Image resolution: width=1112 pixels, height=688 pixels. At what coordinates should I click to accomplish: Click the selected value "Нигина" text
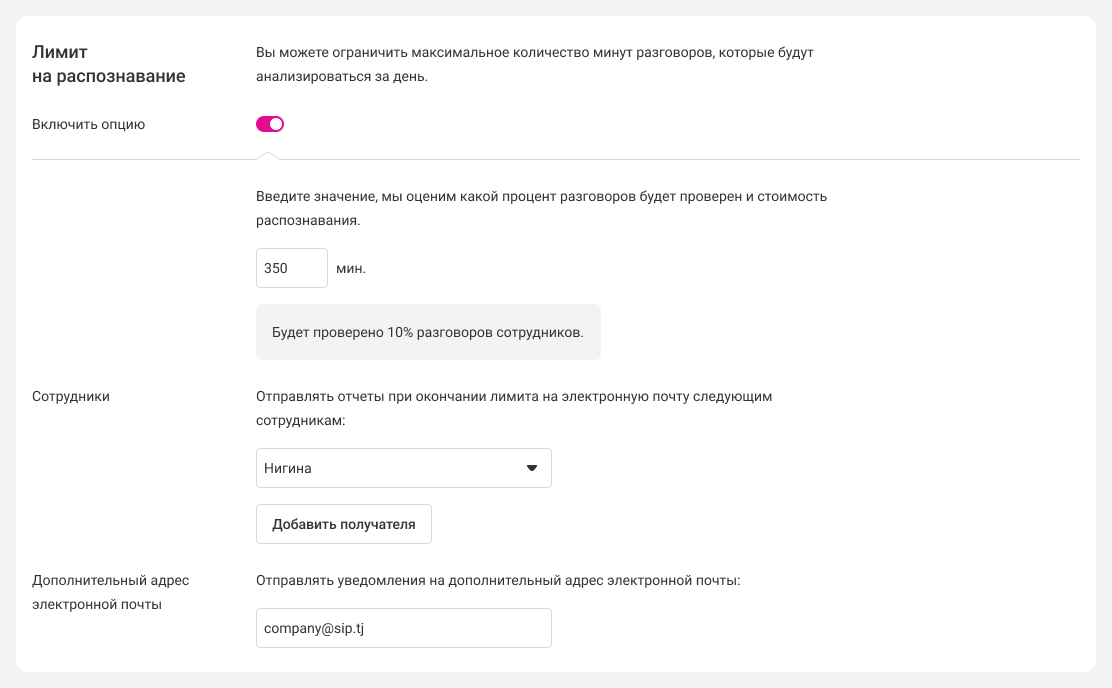pyautogui.click(x=288, y=468)
